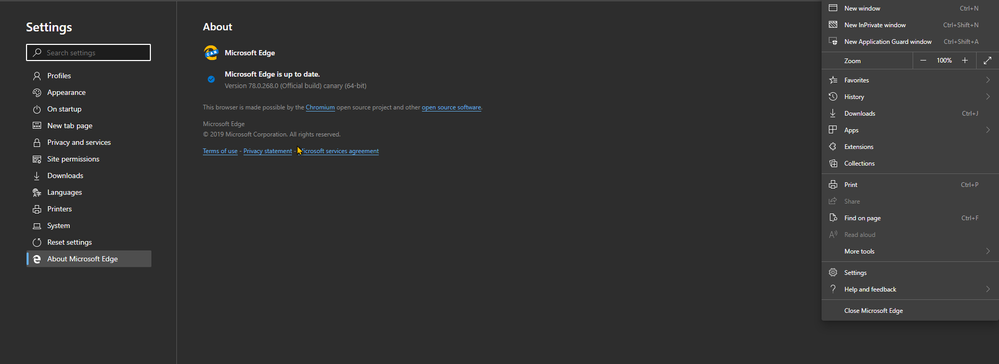Increase zoom with the plus button

click(965, 61)
